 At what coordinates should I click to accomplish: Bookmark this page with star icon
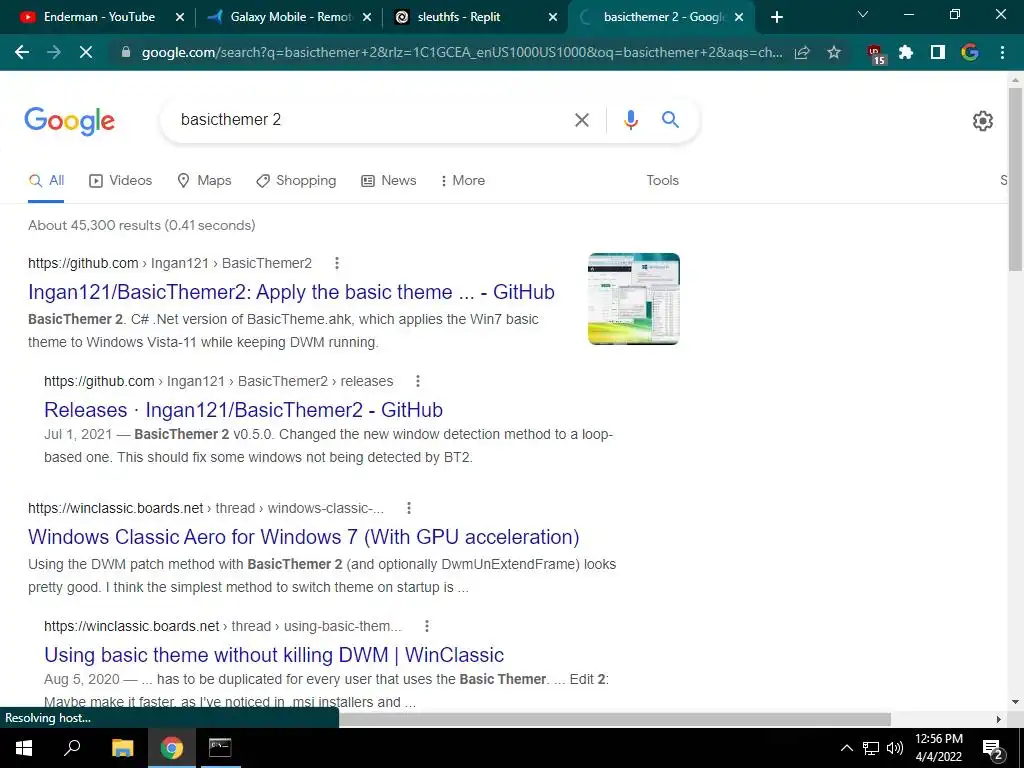pos(834,52)
